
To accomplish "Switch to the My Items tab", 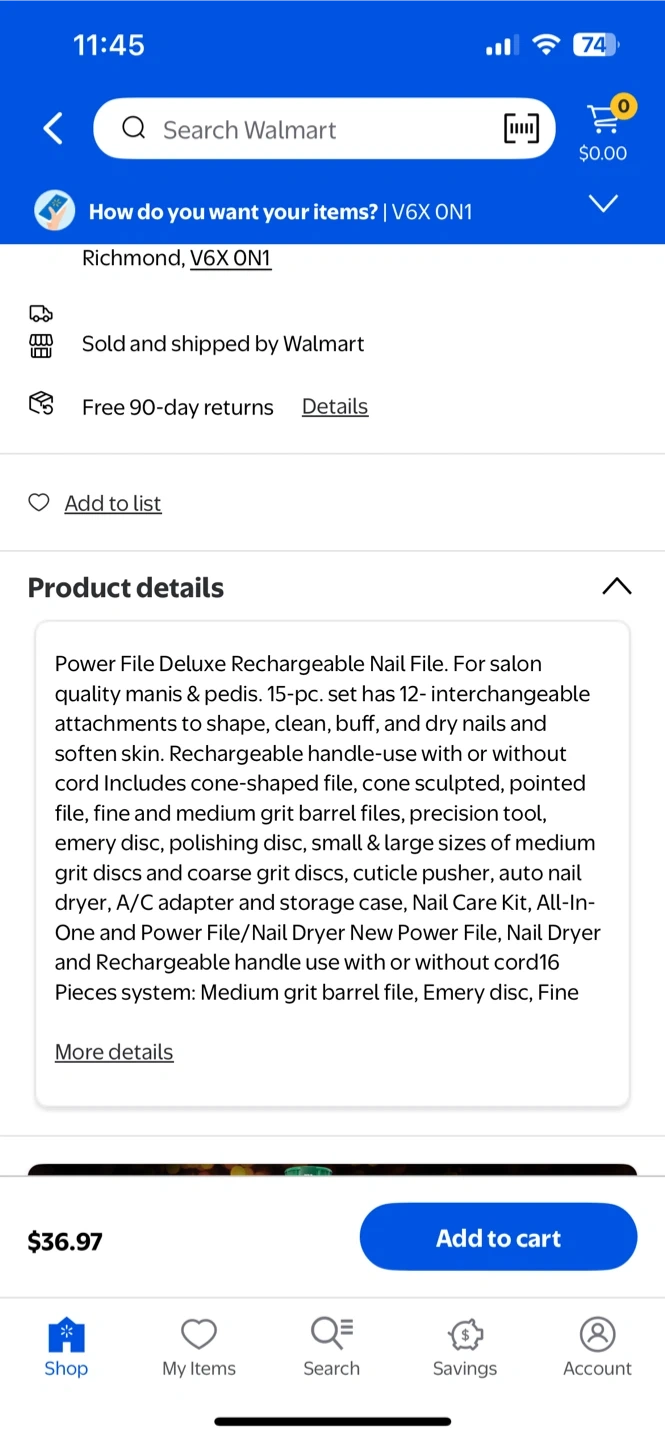I will pyautogui.click(x=199, y=1346).
